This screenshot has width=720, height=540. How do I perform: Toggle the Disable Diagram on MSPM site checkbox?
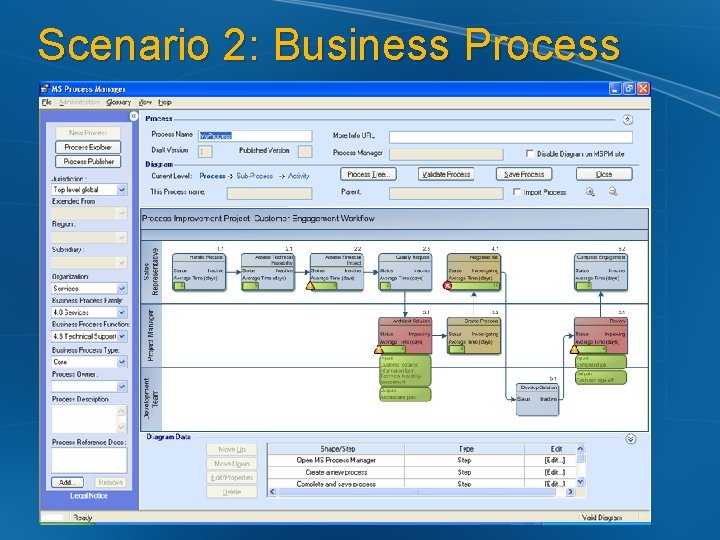(x=530, y=153)
